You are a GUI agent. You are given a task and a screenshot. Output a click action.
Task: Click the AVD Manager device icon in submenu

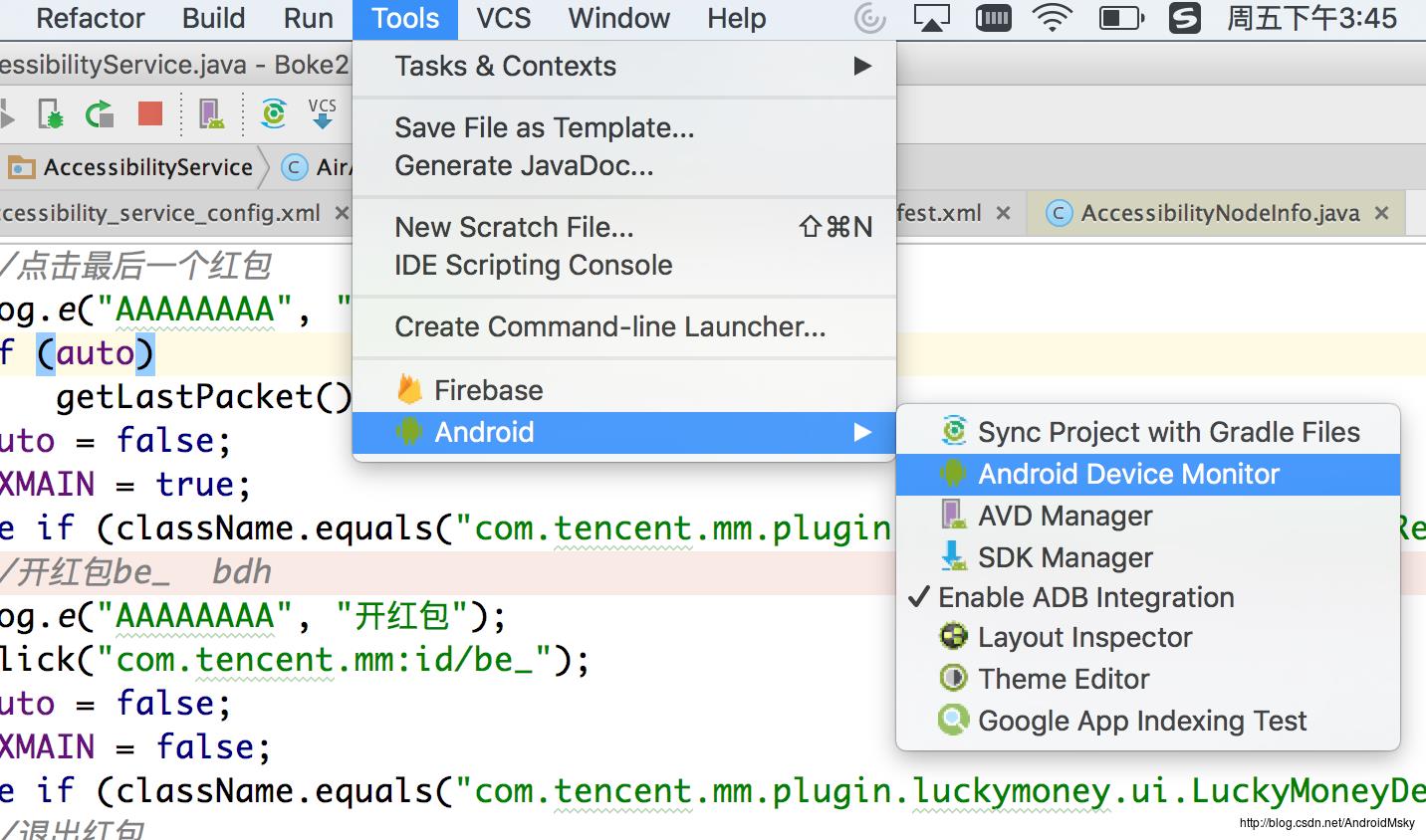coord(953,515)
